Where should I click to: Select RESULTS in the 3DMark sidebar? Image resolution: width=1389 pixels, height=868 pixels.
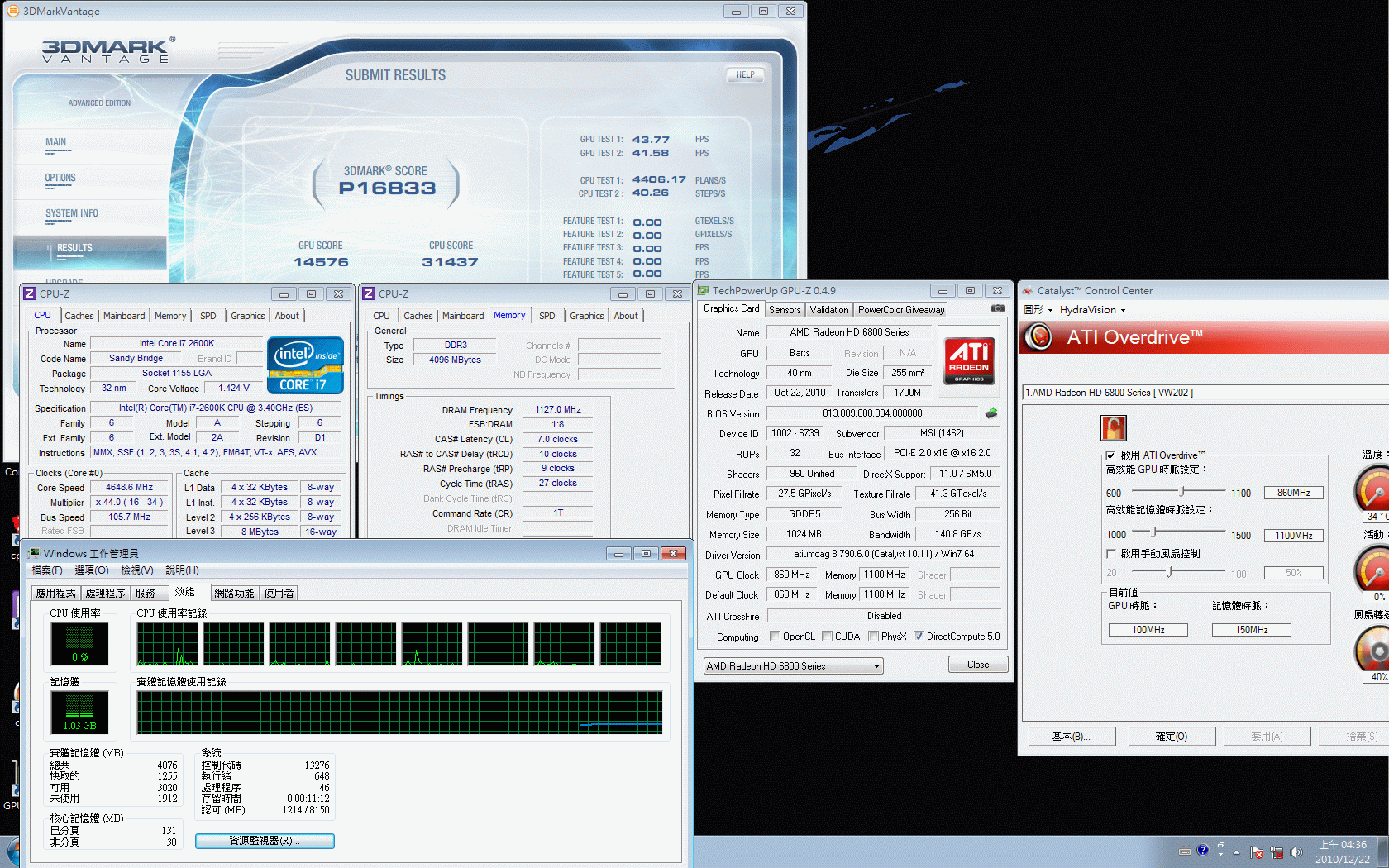[x=74, y=248]
